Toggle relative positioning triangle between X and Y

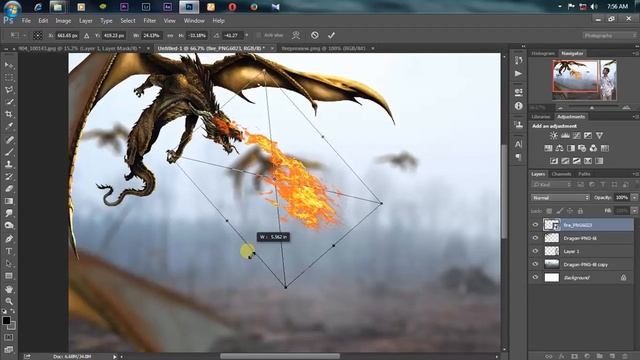(87, 36)
